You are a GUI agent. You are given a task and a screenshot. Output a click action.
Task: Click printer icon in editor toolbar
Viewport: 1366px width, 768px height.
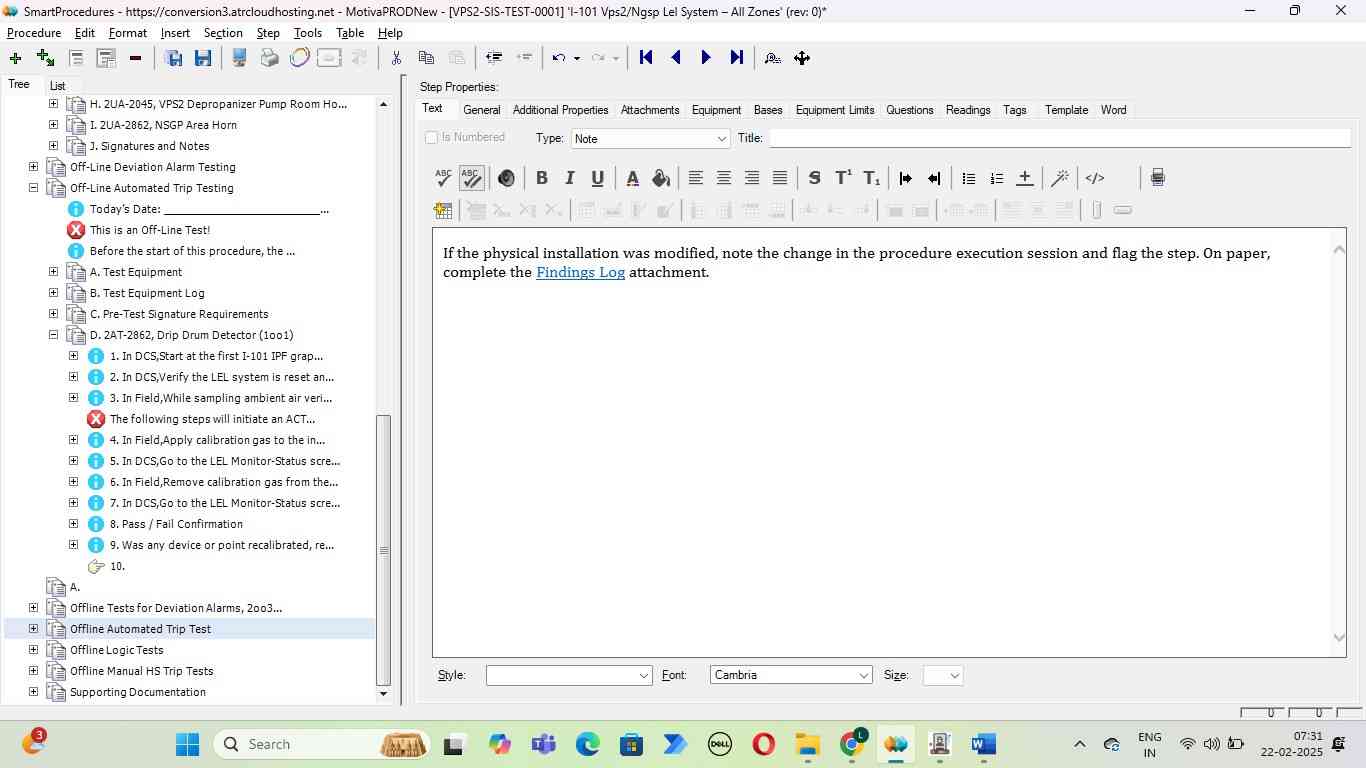click(1157, 178)
